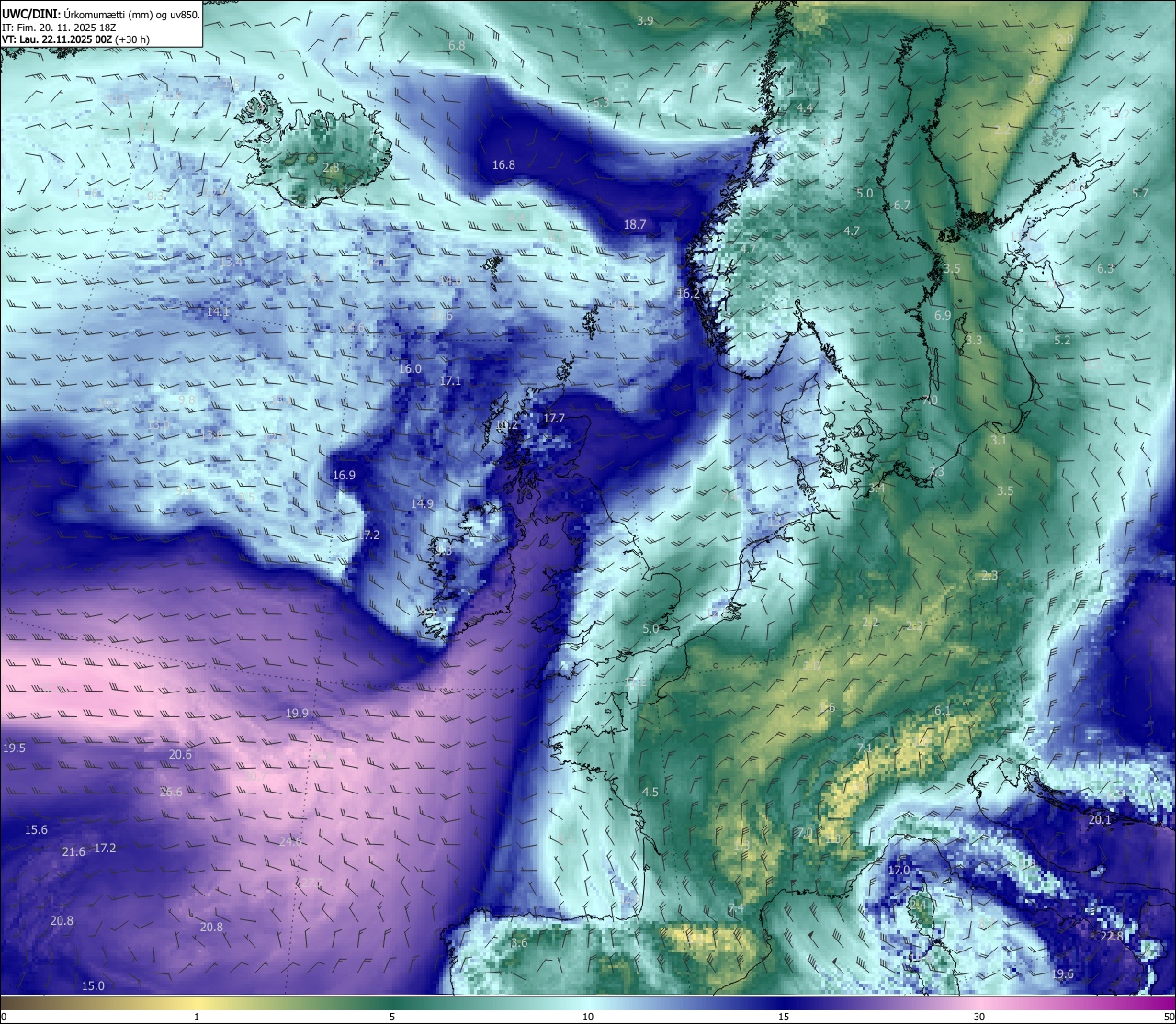Screen dimensions: 1176x1024
Task: Click the colorbar tick label 10
Action: (588, 1017)
